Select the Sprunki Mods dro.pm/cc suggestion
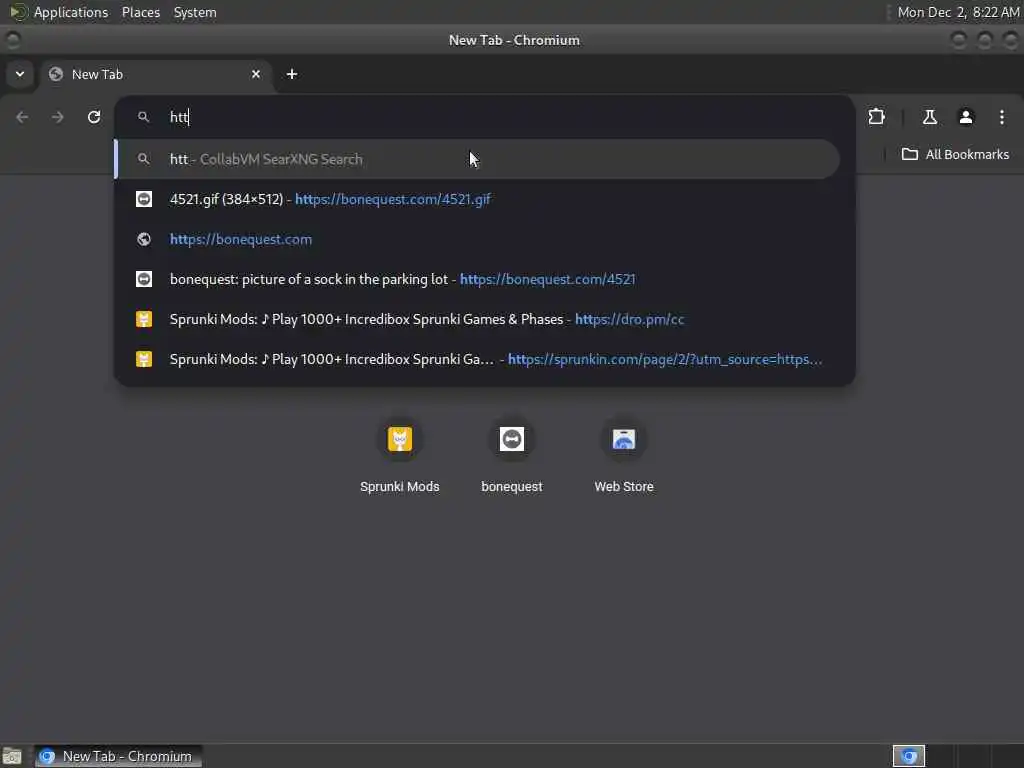Viewport: 1024px width, 768px height. pos(477,319)
